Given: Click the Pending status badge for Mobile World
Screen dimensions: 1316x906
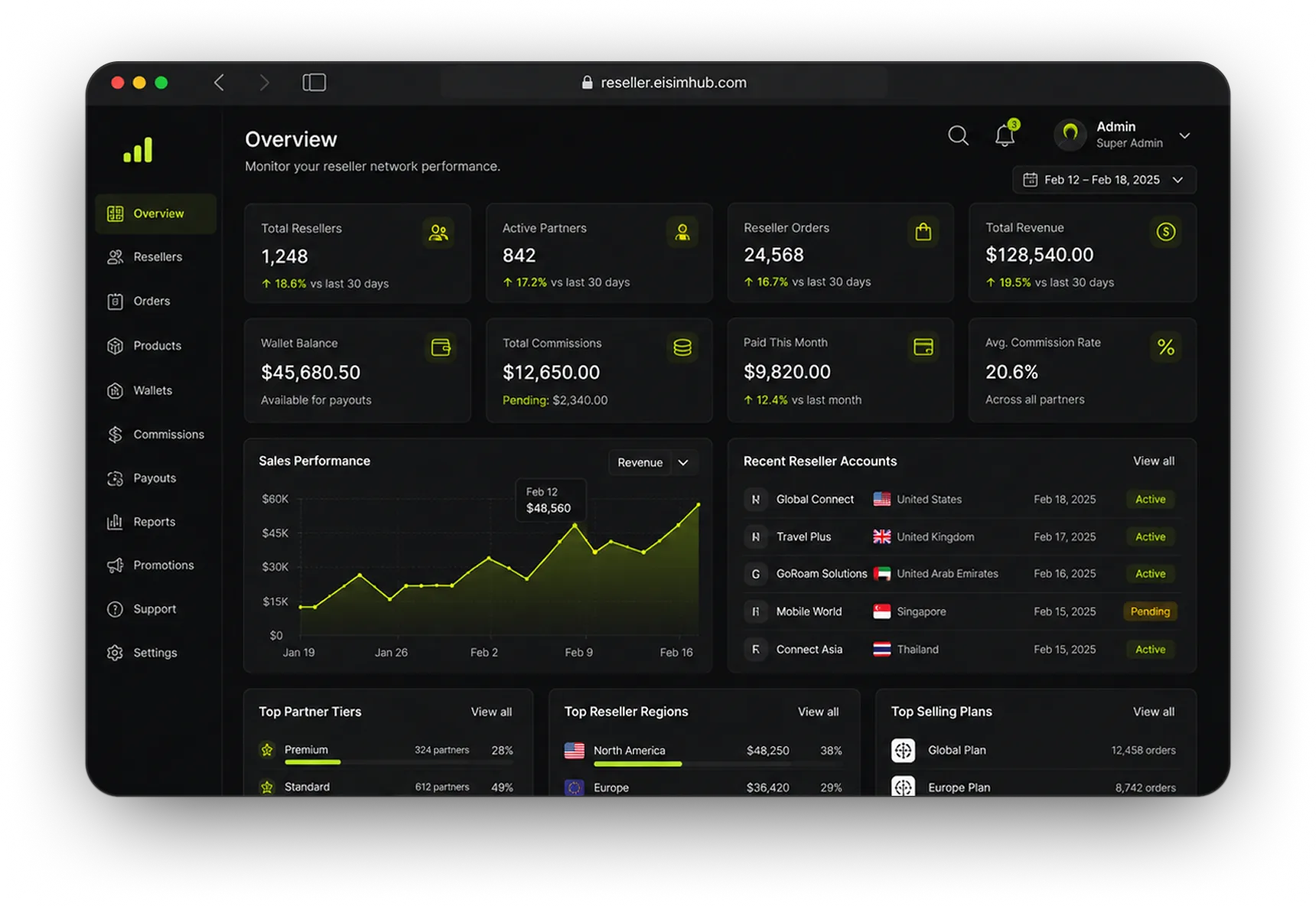Looking at the screenshot, I should point(1150,611).
